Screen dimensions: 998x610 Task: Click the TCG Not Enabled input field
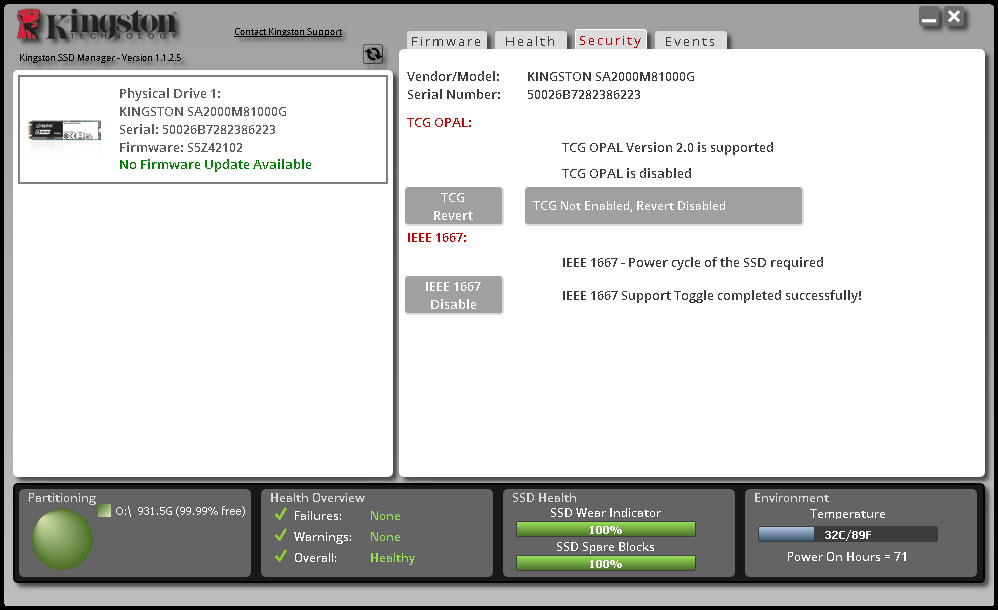pos(663,206)
